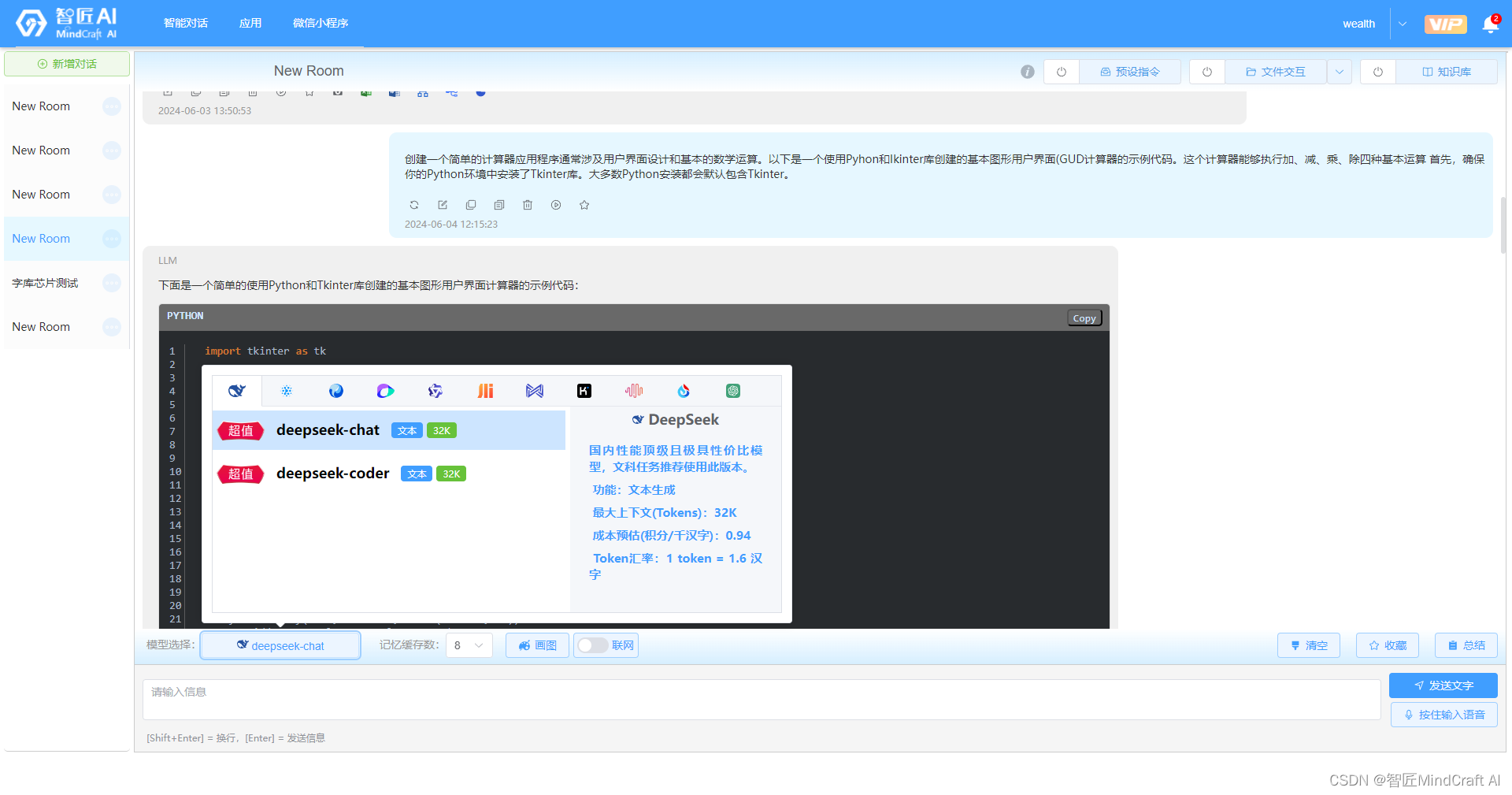Viewport: 1512px width, 795px height.
Task: Open the 记忆缓存数 dropdown showing 8
Action: (469, 645)
